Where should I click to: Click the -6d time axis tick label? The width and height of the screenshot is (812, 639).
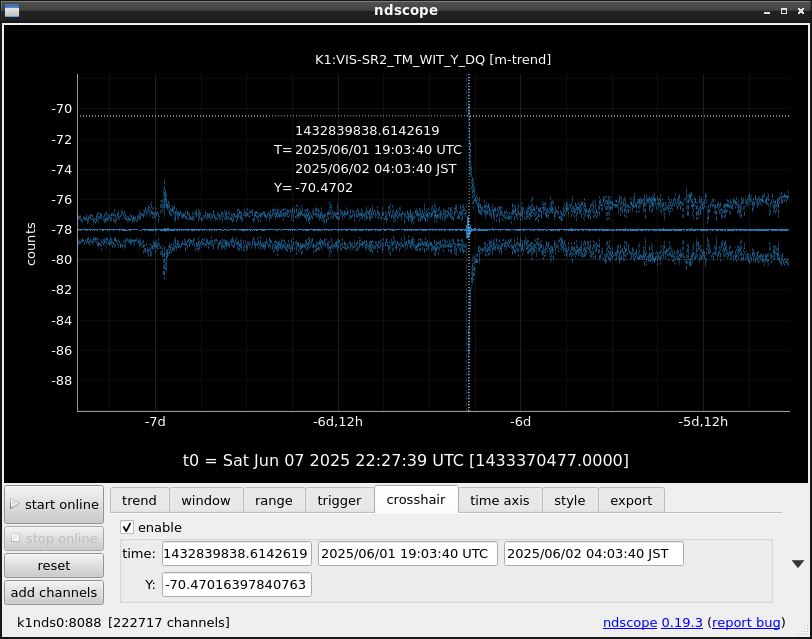[520, 422]
